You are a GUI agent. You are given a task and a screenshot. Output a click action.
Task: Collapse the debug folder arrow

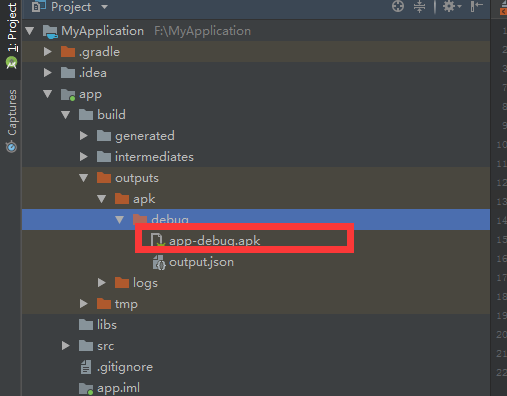[x=120, y=220]
